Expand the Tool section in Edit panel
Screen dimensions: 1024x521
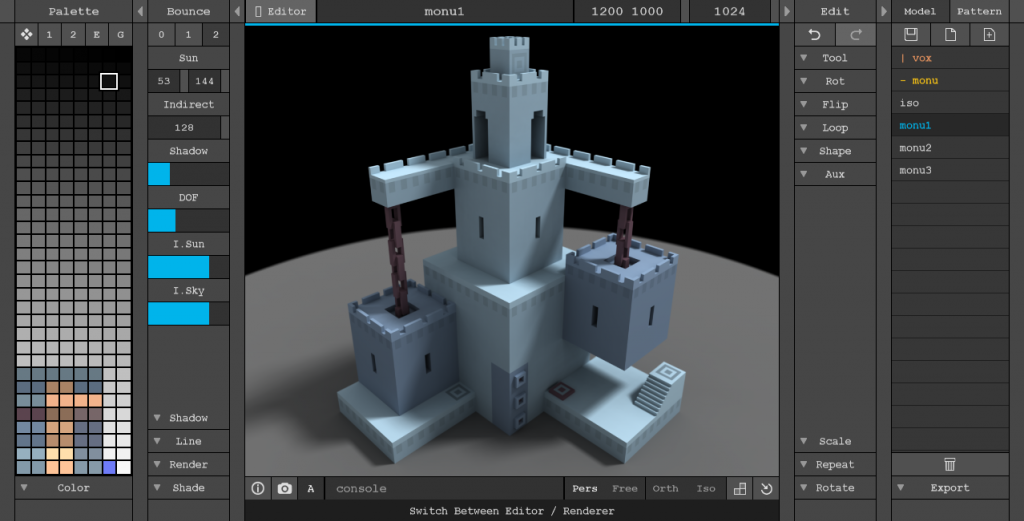tap(835, 58)
